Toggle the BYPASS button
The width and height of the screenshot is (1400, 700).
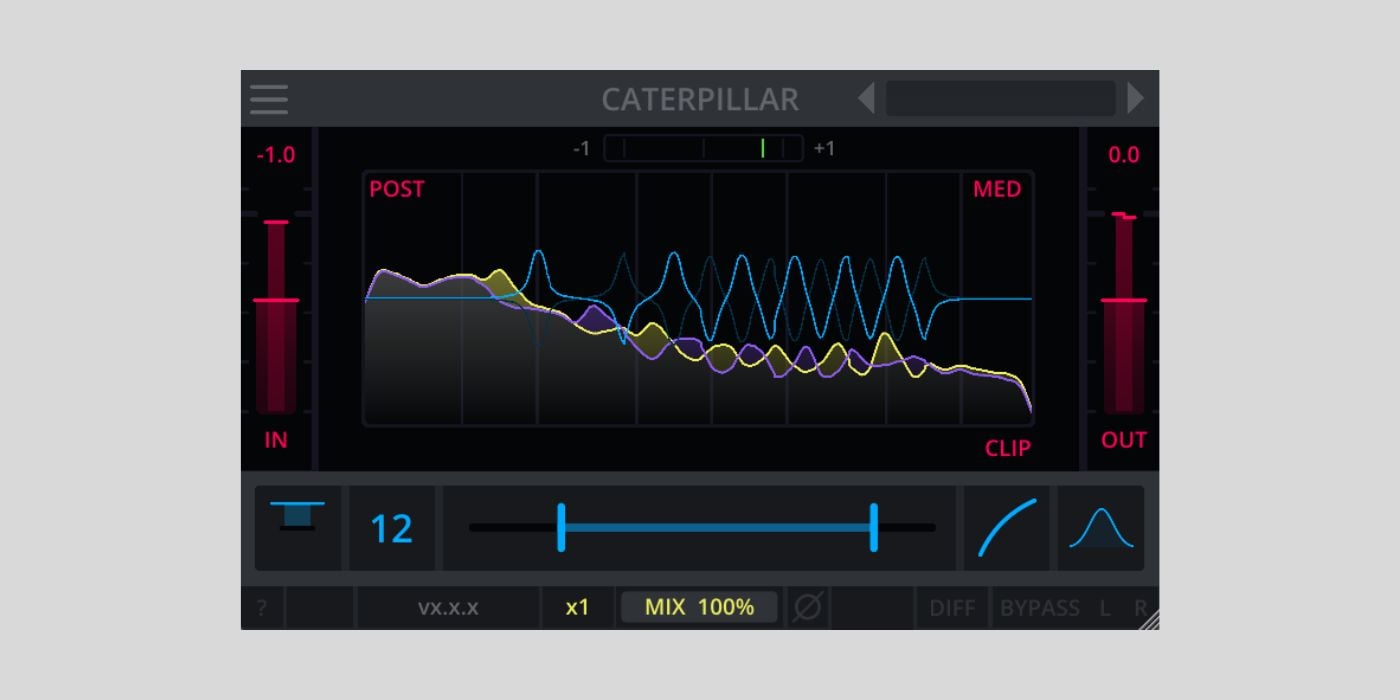(1039, 608)
